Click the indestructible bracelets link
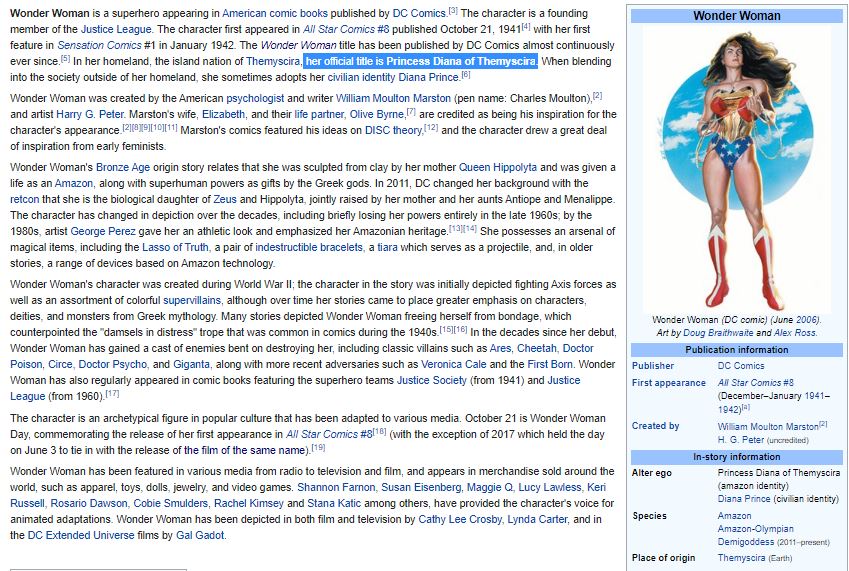This screenshot has width=849, height=571. pyautogui.click(x=309, y=247)
